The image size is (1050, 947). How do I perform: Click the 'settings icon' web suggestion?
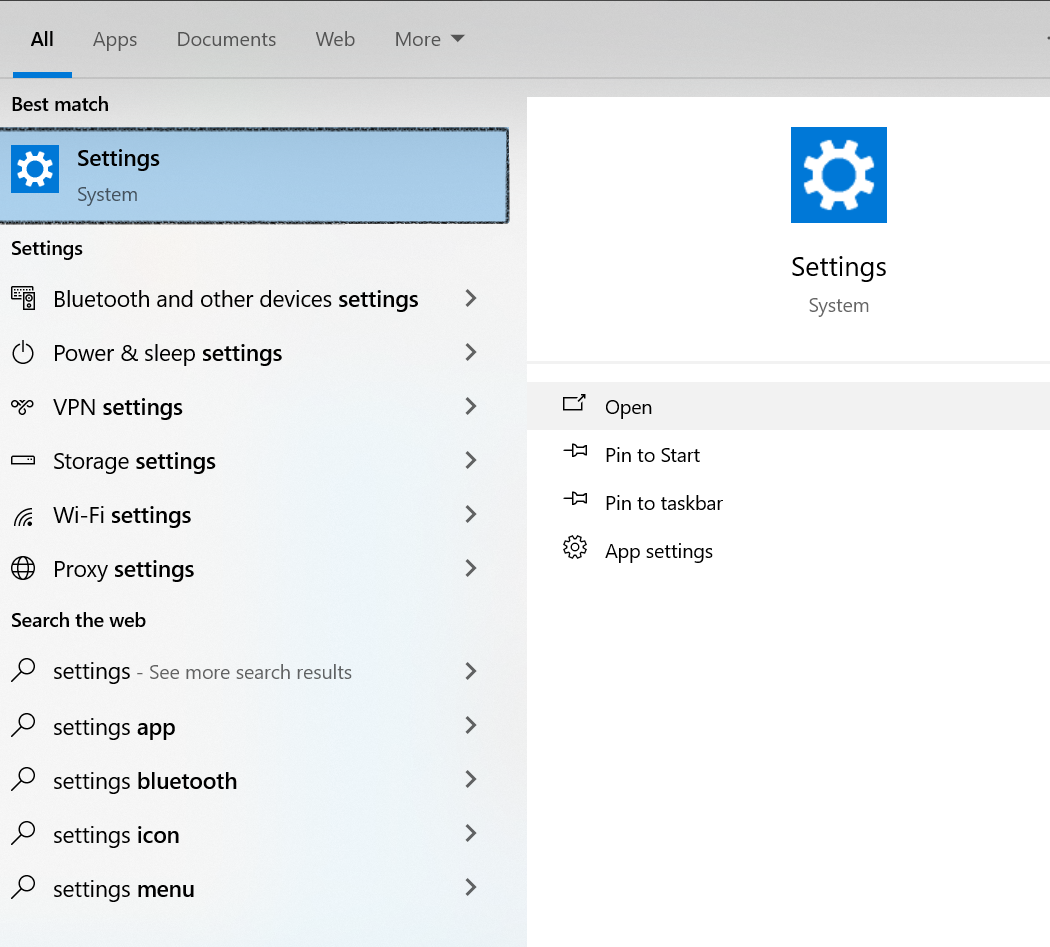[x=254, y=834]
